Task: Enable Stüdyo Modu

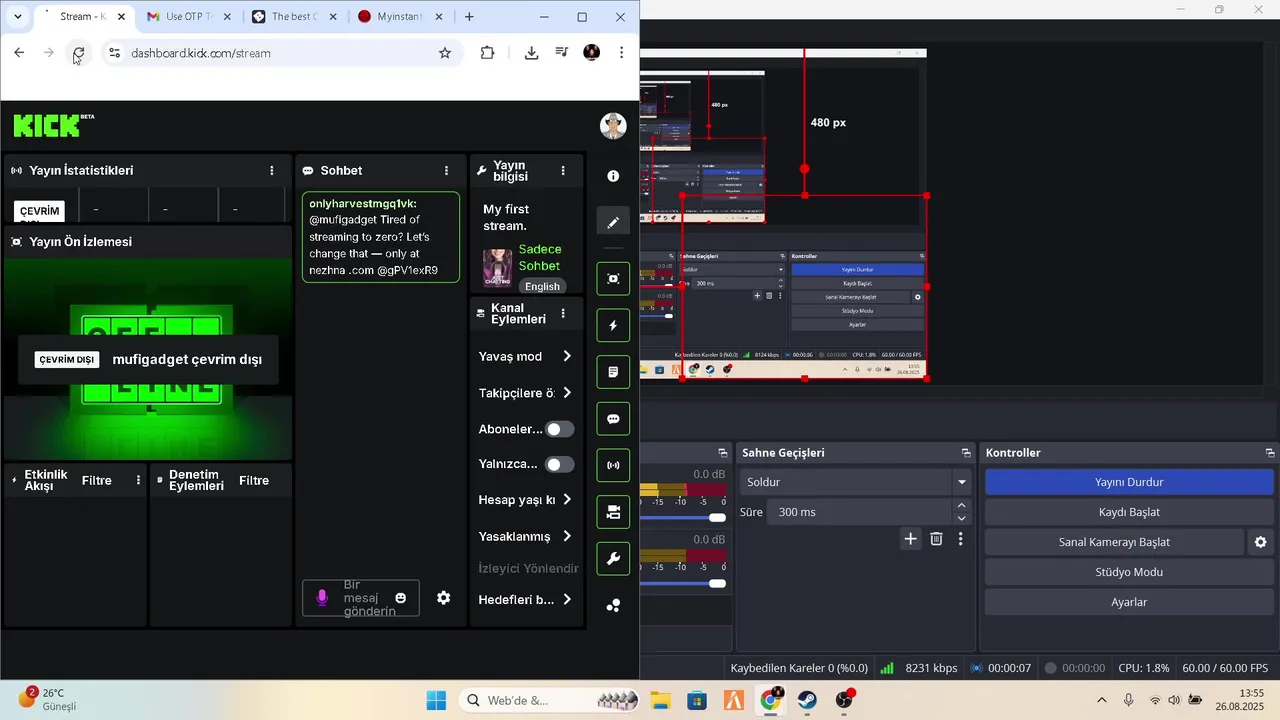Action: pyautogui.click(x=1129, y=572)
